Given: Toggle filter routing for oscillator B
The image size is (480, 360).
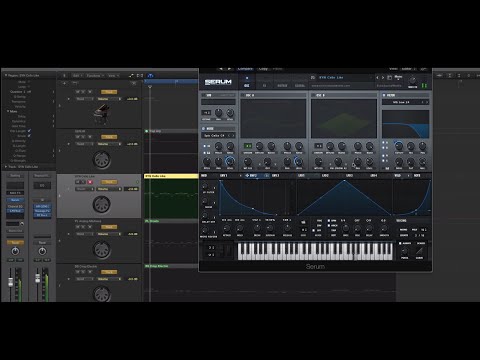Looking at the screenshot, I should pyautogui.click(x=383, y=148).
